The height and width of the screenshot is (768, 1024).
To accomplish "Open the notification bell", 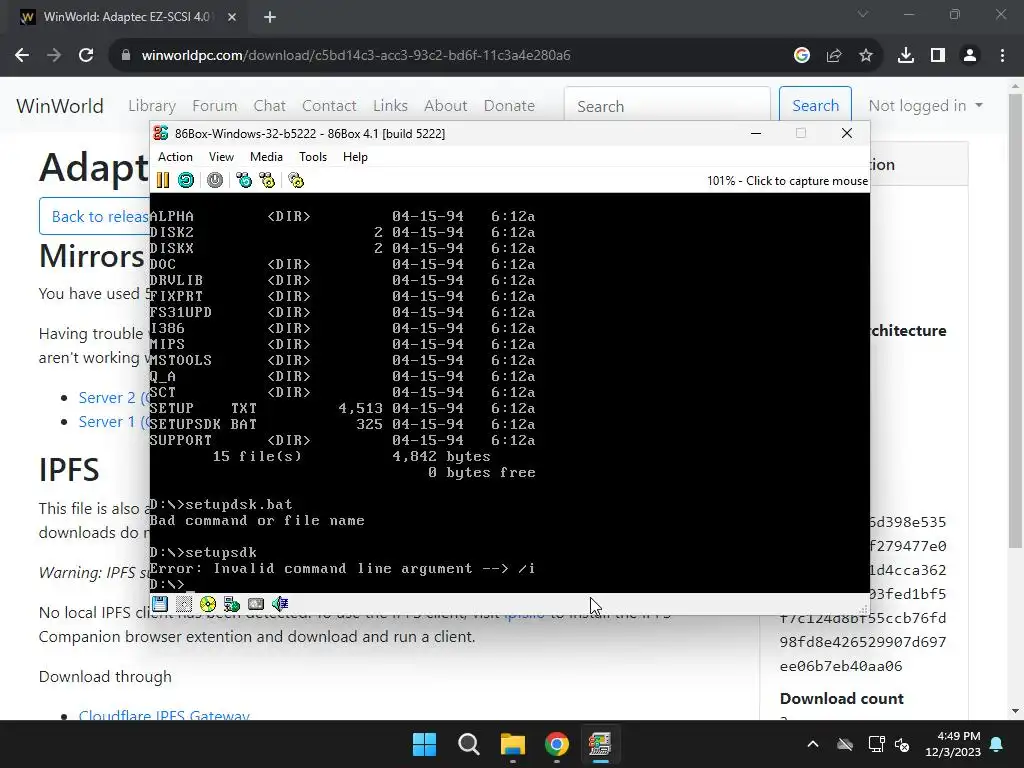I will 997,744.
